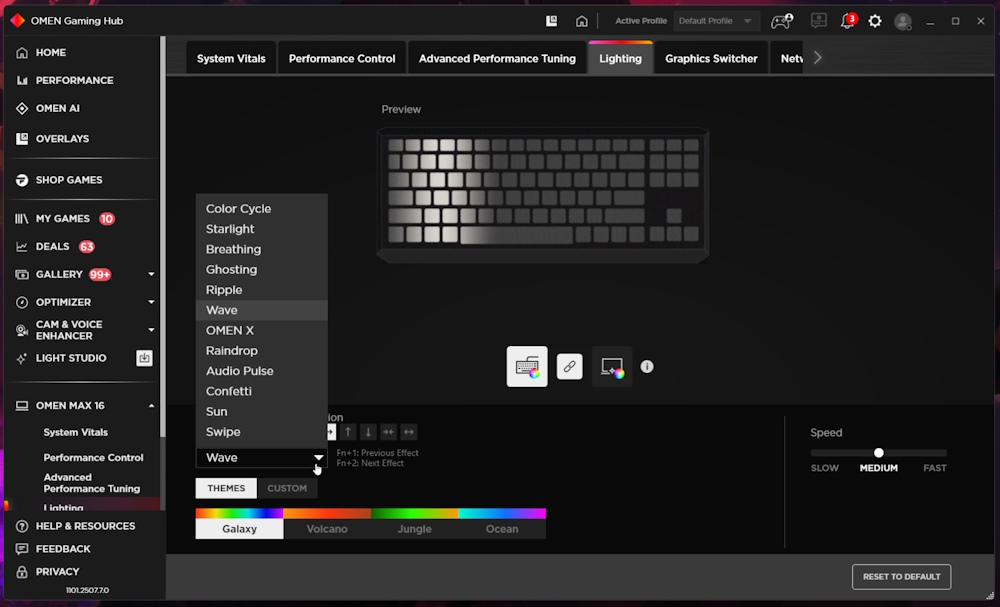Choose Starlight effect
Image resolution: width=1000 pixels, height=607 pixels.
click(261, 229)
